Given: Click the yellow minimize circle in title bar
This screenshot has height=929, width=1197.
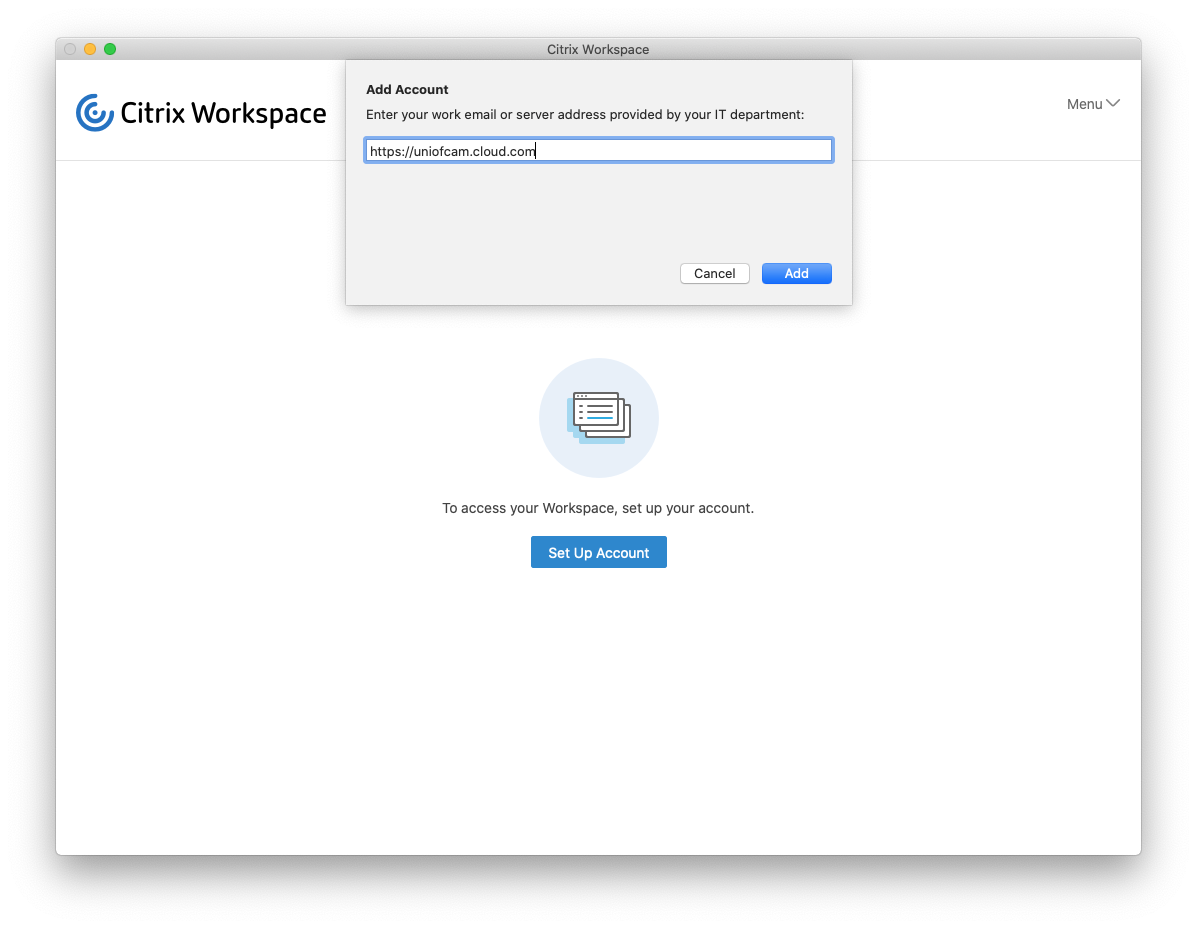Looking at the screenshot, I should [x=90, y=48].
